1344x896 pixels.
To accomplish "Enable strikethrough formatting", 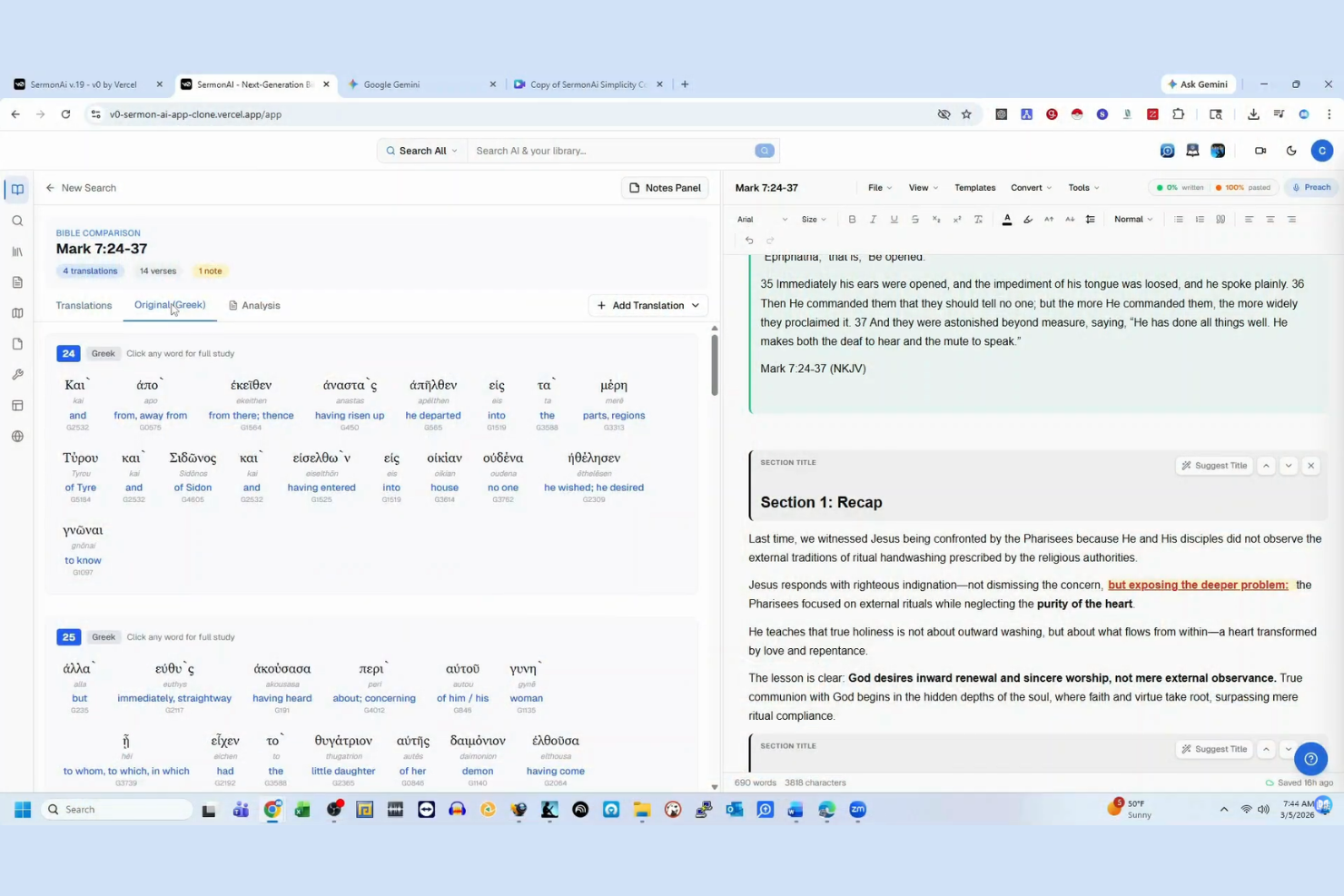I will 914,219.
